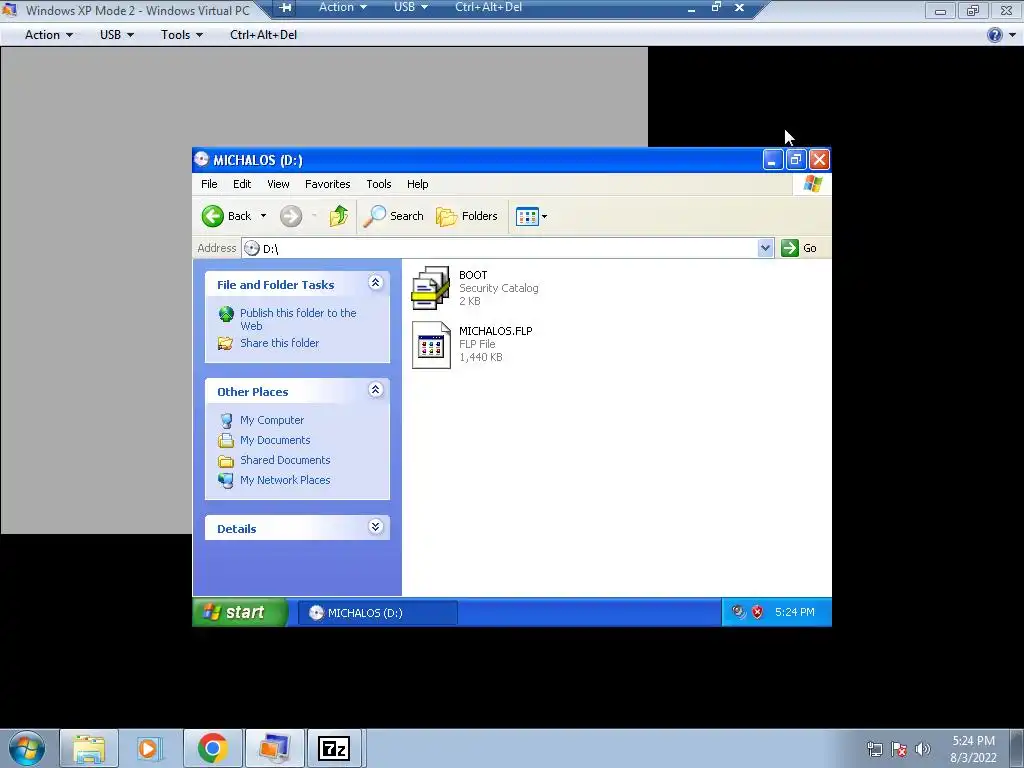Click the disc icon in the Address bar

click(252, 248)
